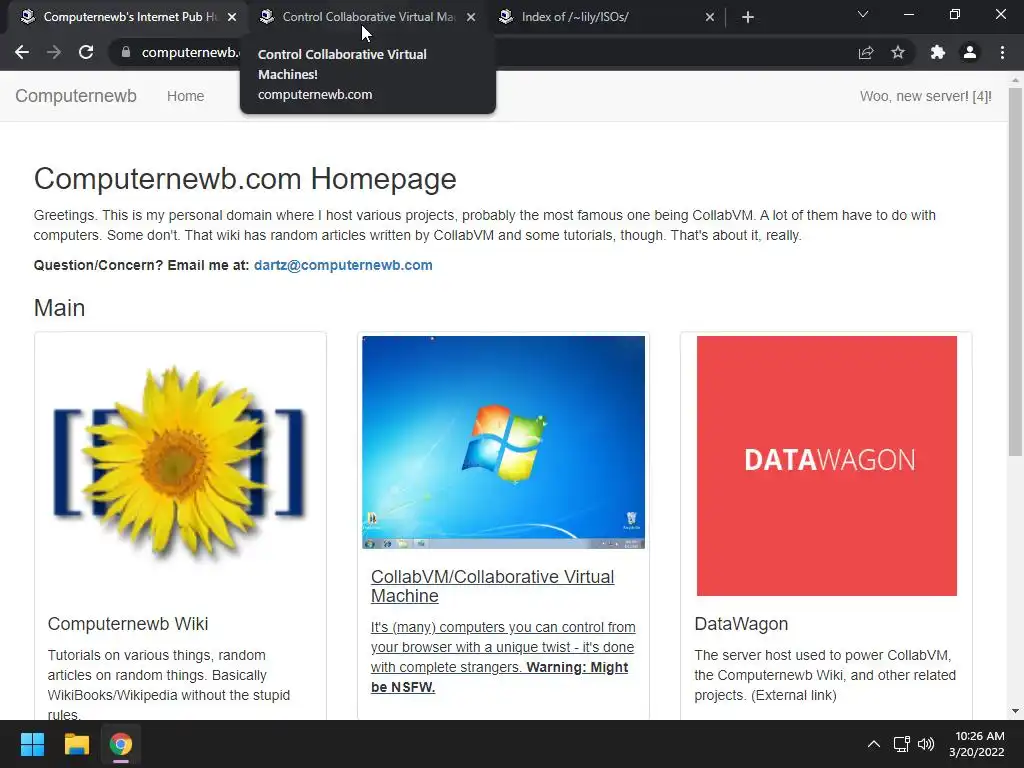This screenshot has width=1024, height=768.
Task: Bookmark this page with the star
Action: click(898, 52)
